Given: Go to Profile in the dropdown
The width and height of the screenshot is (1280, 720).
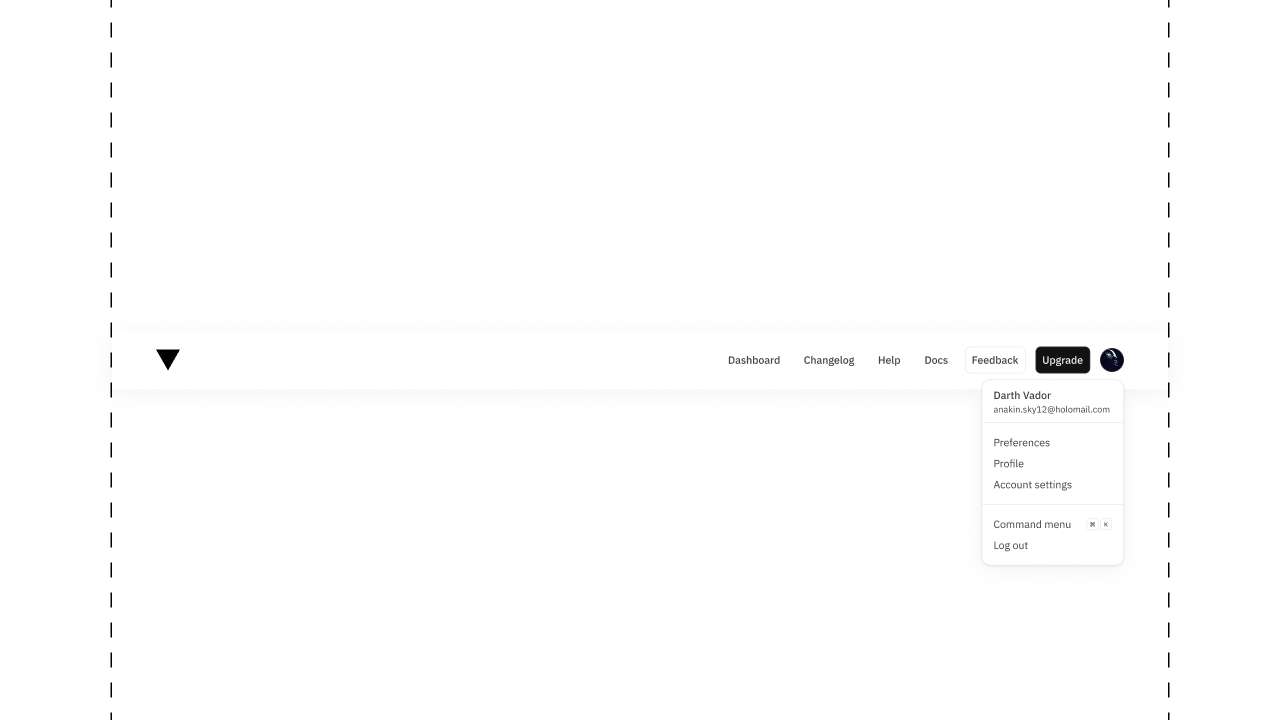Looking at the screenshot, I should (1008, 464).
